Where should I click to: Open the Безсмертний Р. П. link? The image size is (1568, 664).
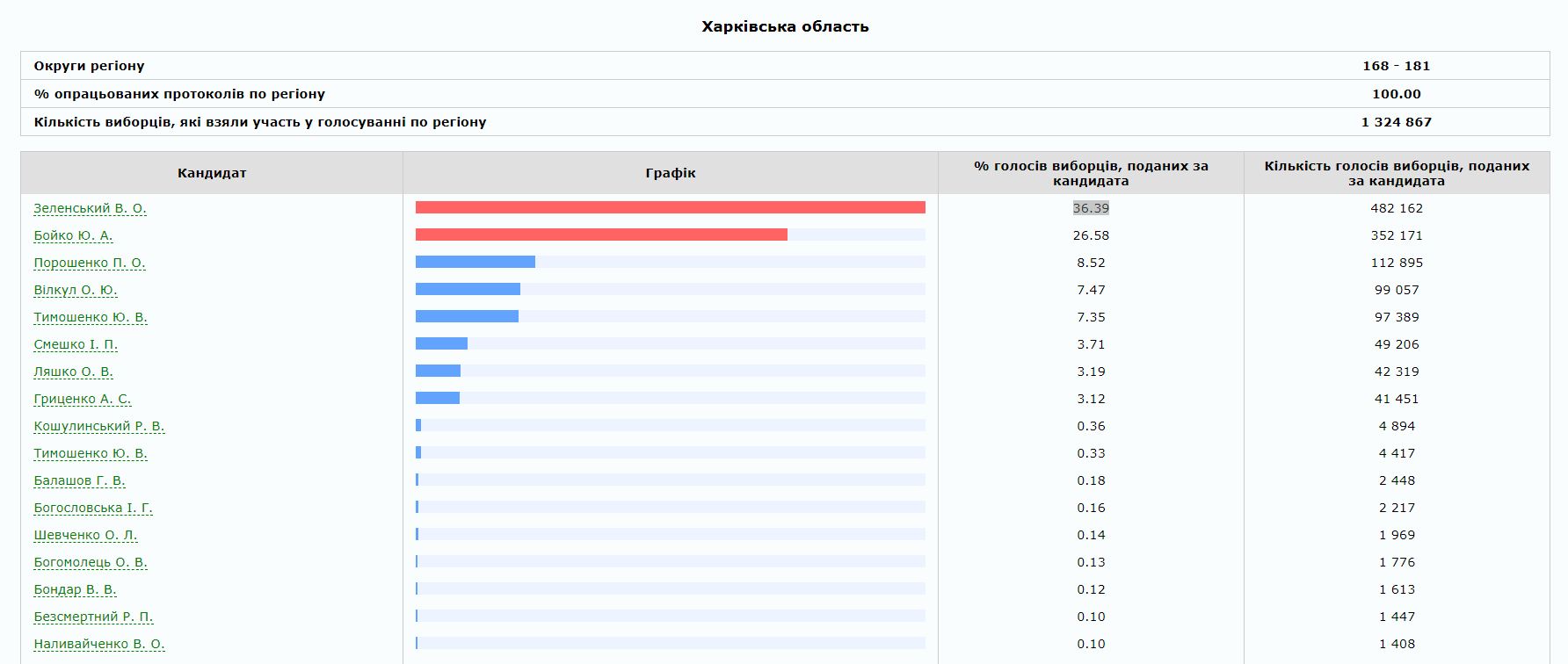tap(93, 617)
